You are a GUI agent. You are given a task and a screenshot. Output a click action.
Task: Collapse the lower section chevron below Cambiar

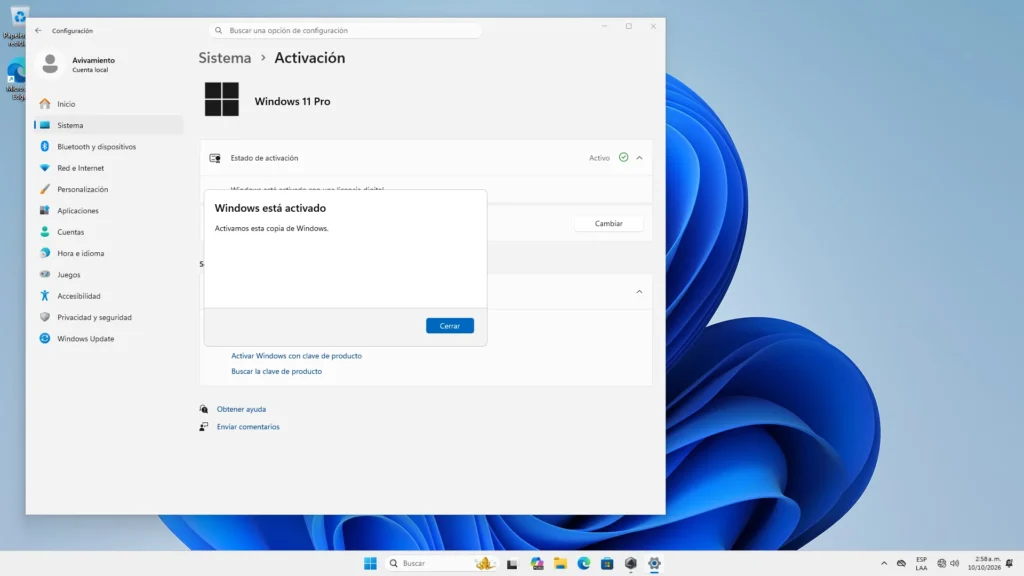point(639,291)
